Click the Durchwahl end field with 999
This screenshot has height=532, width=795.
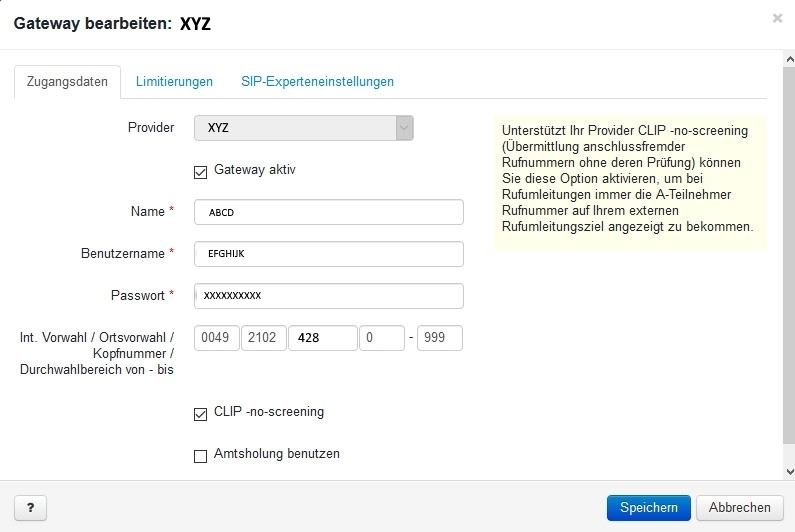(x=440, y=338)
